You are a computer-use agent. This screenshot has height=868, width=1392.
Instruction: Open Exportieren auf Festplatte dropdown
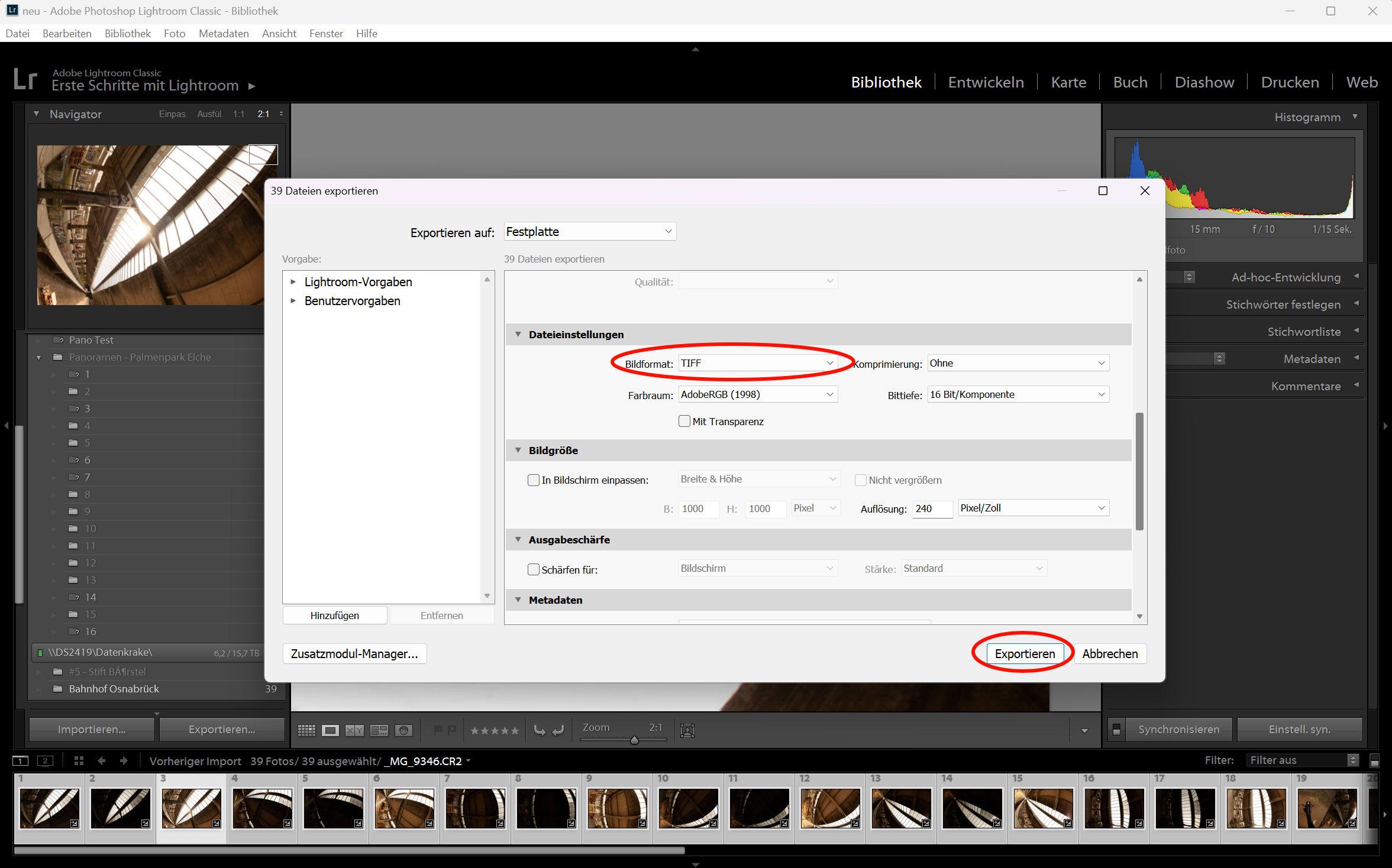tap(590, 231)
